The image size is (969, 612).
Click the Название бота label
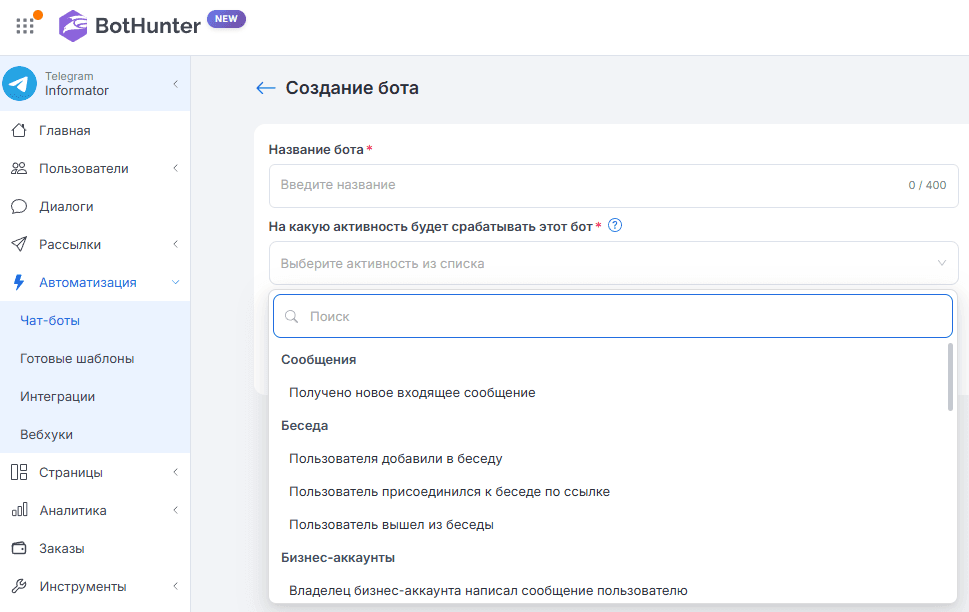click(316, 150)
